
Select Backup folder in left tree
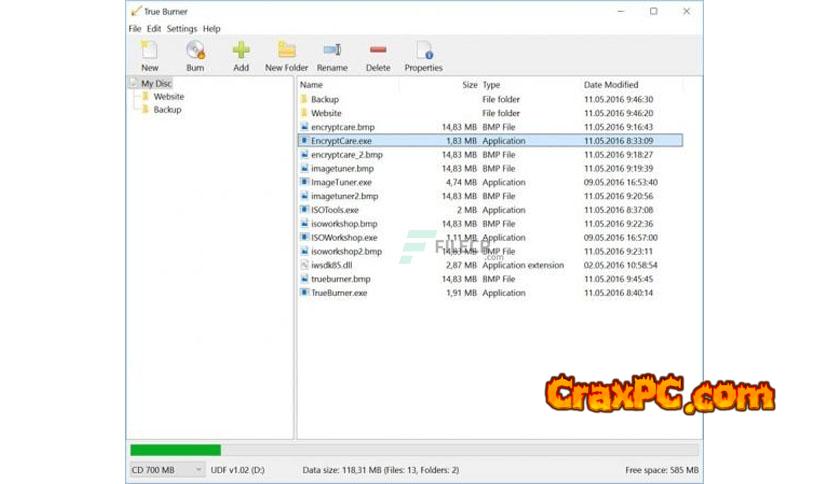[167, 110]
